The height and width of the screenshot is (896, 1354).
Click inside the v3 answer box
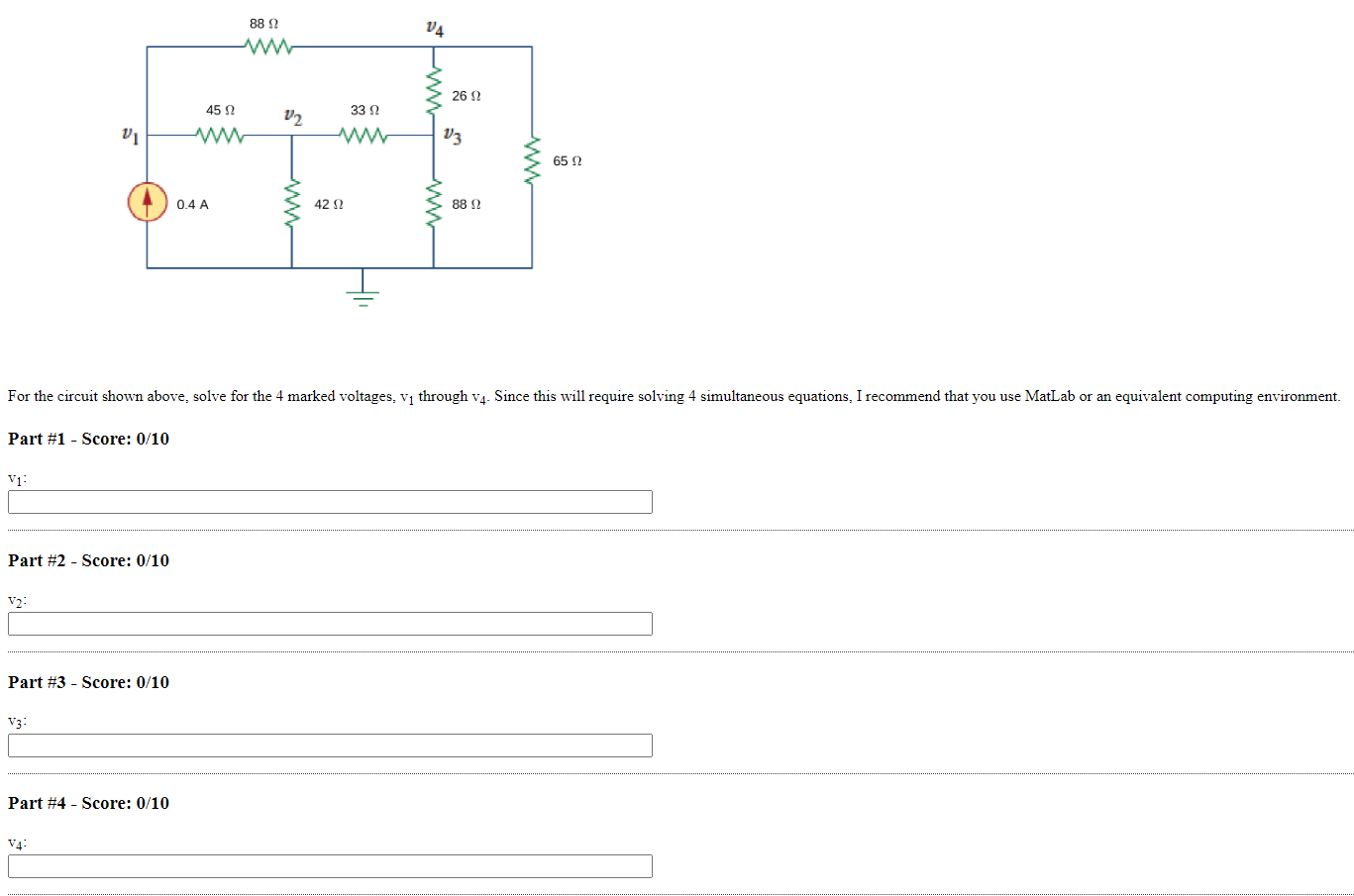(330, 746)
